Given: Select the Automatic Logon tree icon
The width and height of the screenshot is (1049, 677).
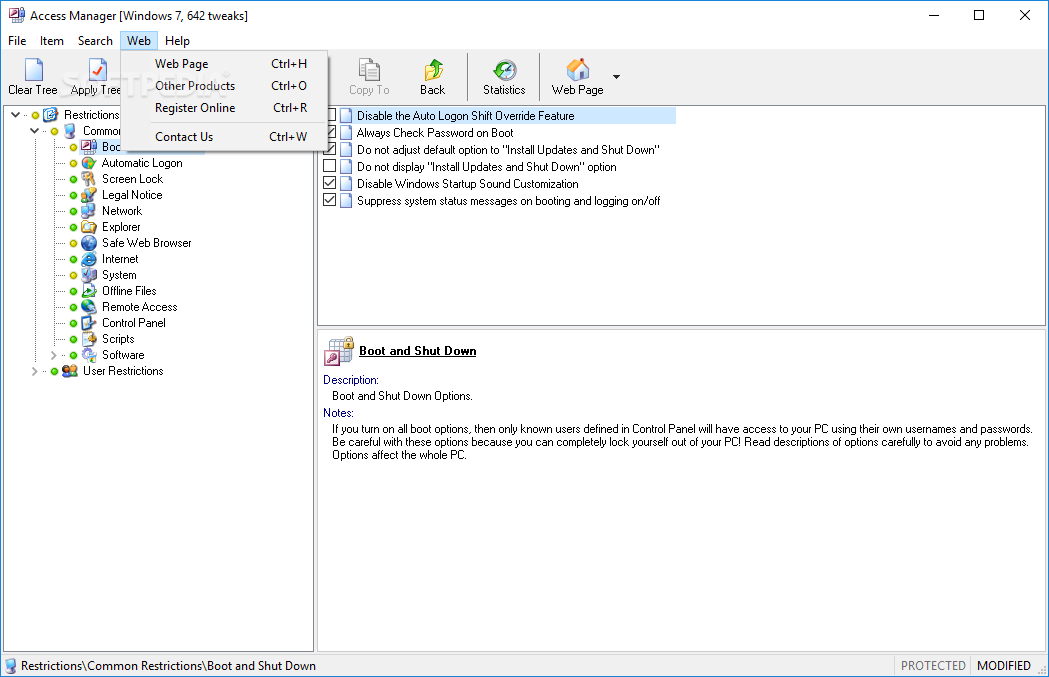Looking at the screenshot, I should (89, 163).
